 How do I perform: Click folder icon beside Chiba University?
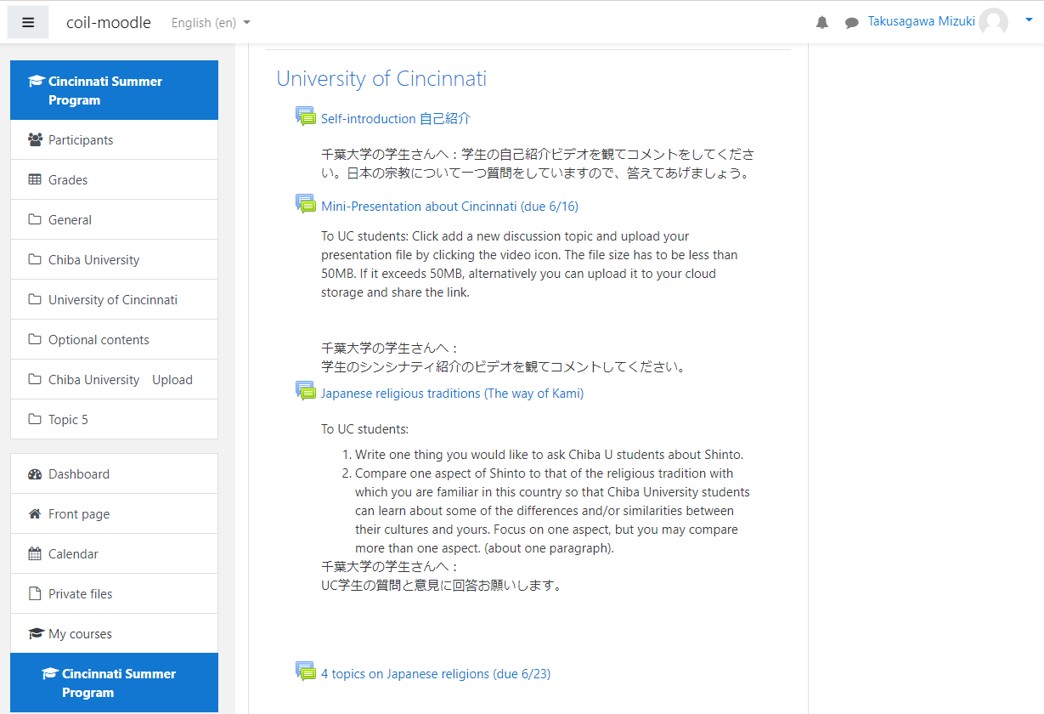coord(35,259)
